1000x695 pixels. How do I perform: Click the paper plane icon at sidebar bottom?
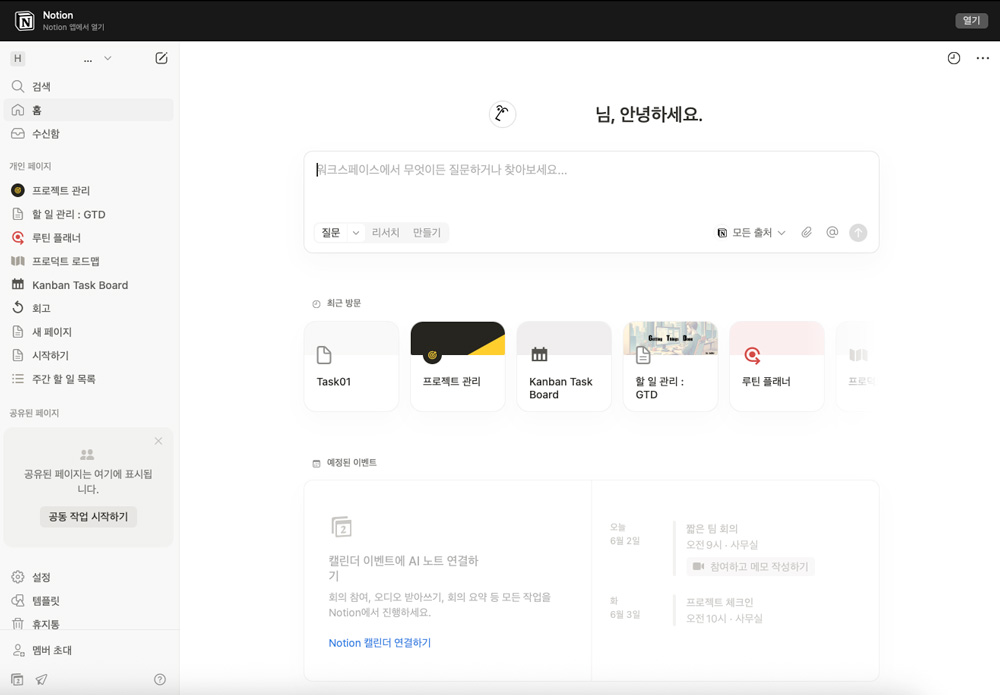coord(41,680)
